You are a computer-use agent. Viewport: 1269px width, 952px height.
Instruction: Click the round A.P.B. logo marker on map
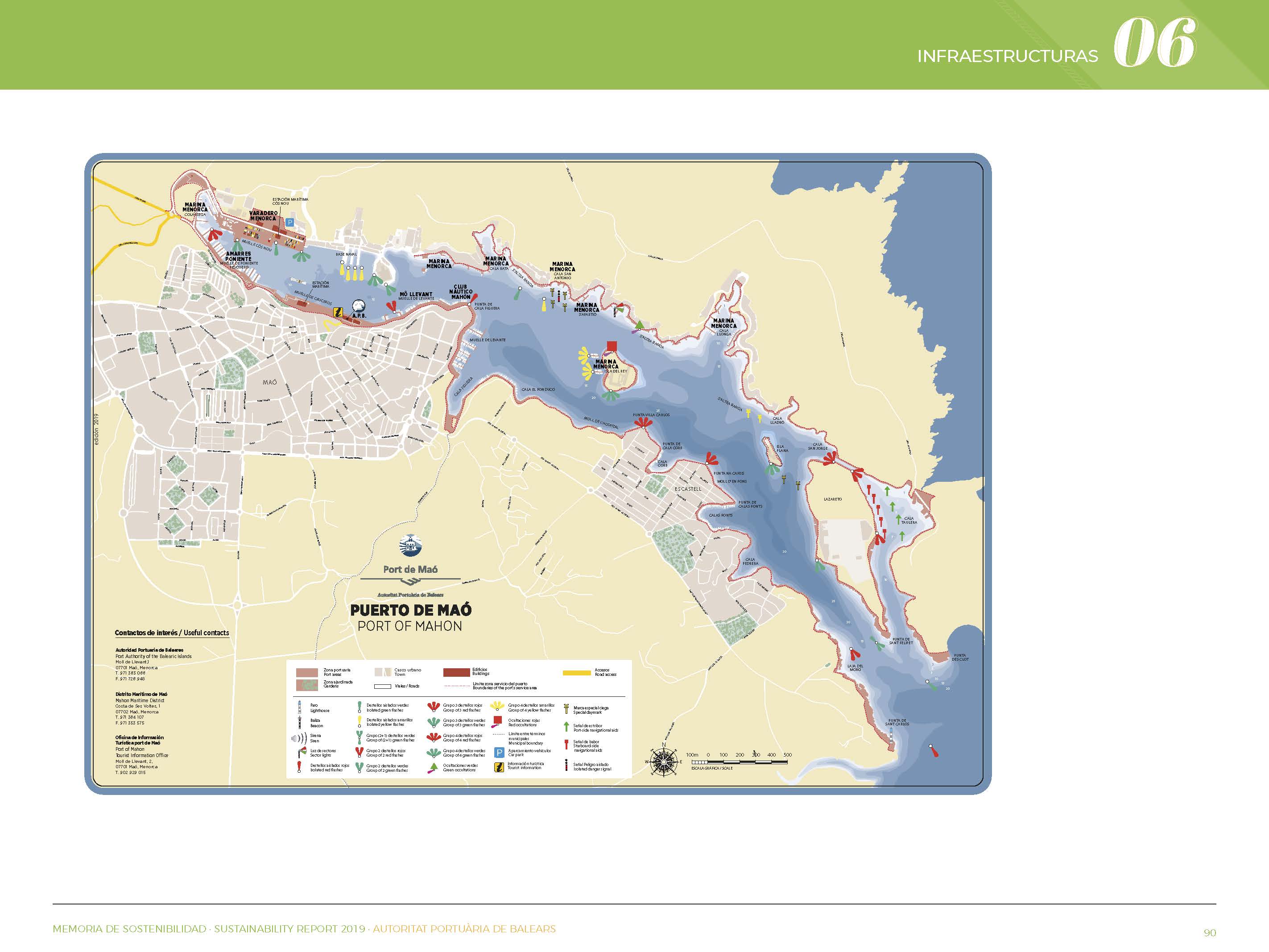point(359,305)
